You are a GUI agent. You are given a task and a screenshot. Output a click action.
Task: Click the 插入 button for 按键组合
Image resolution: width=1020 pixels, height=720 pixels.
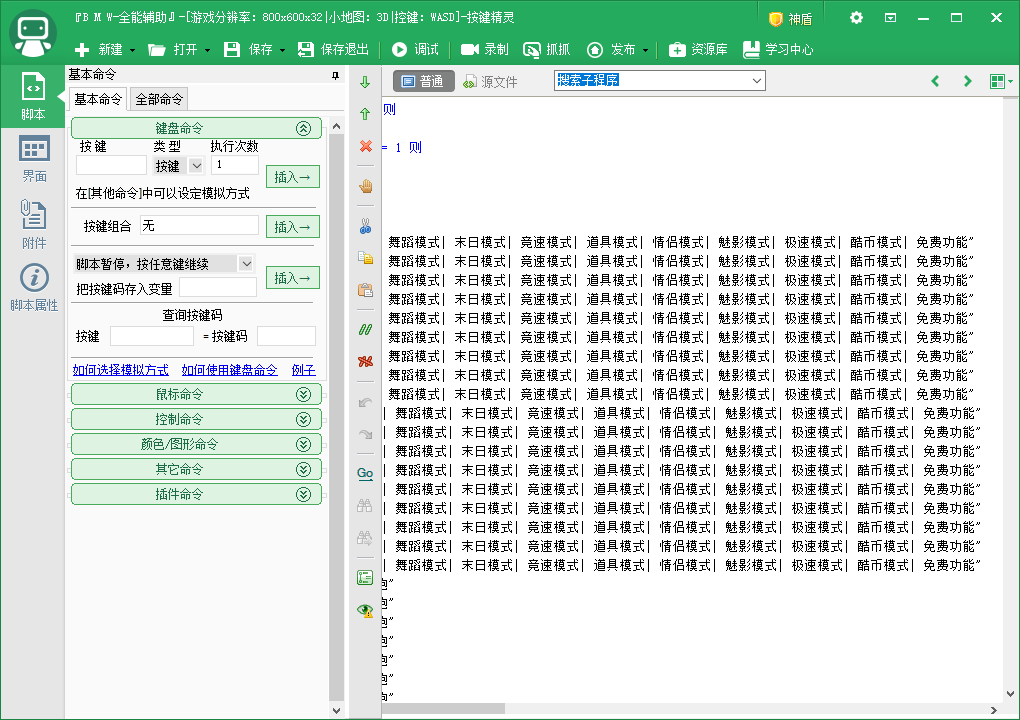click(294, 226)
